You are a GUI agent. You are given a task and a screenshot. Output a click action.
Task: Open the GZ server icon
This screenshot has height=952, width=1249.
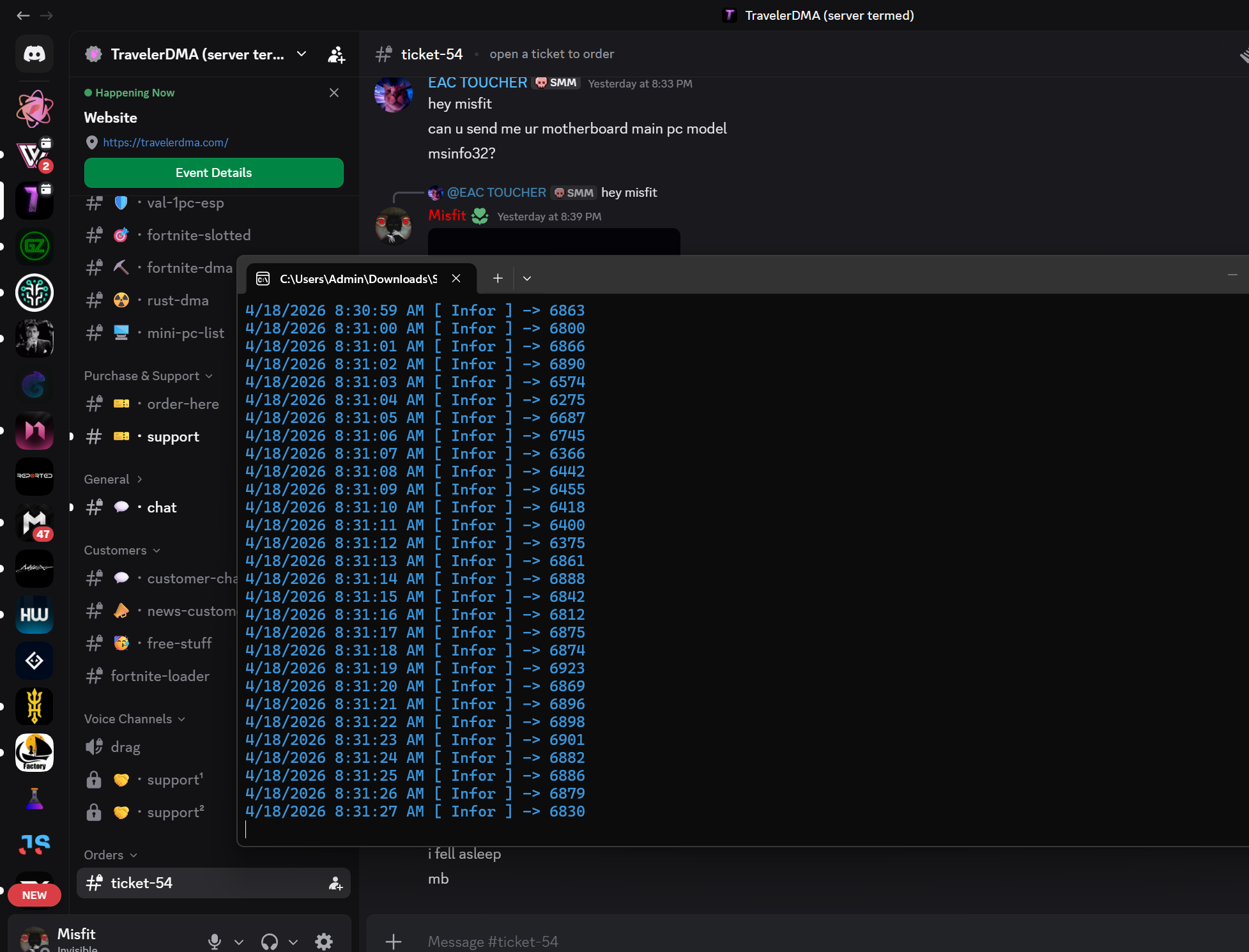point(34,247)
